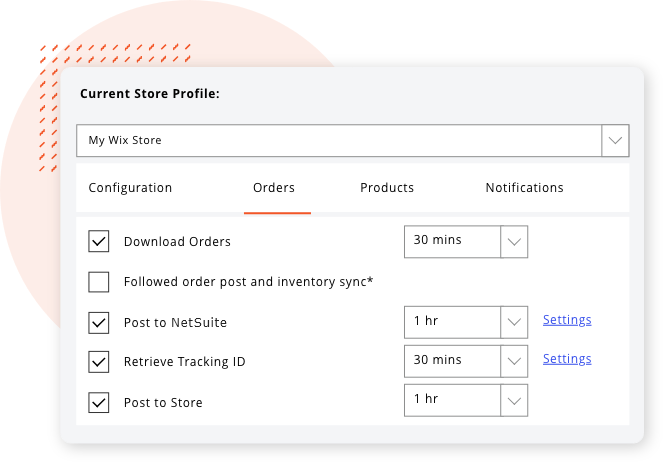
Task: Open the Post to Store interval chevron
Action: pyautogui.click(x=514, y=401)
